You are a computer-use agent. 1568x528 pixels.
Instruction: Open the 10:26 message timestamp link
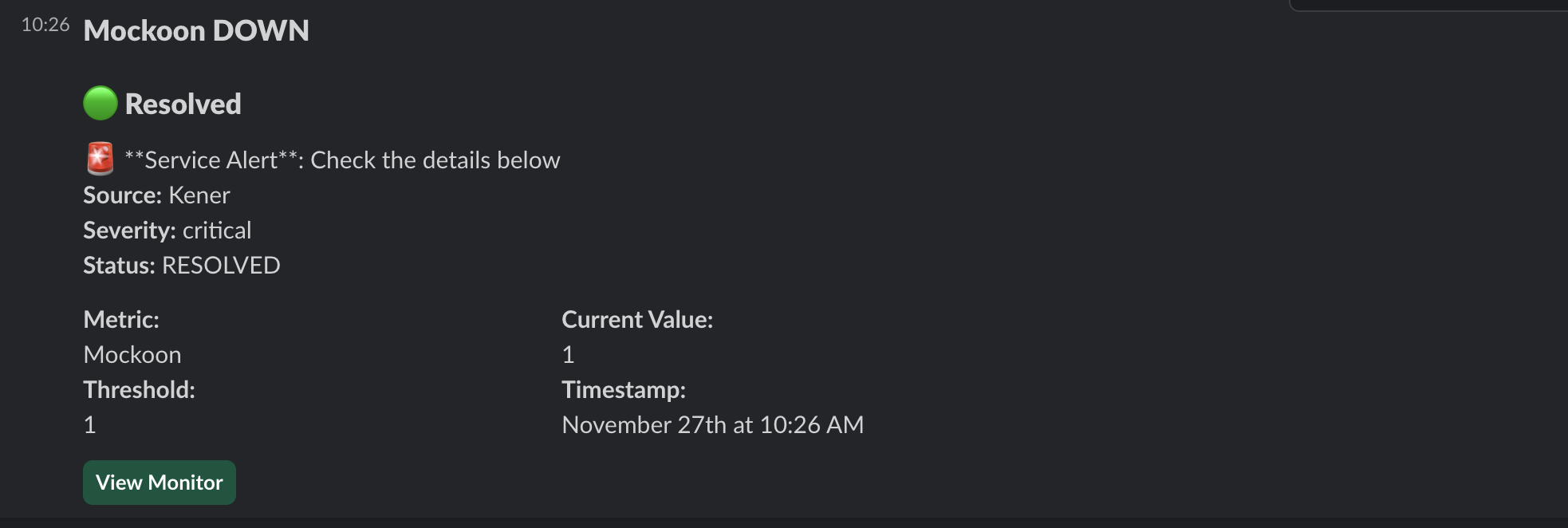pyautogui.click(x=45, y=26)
